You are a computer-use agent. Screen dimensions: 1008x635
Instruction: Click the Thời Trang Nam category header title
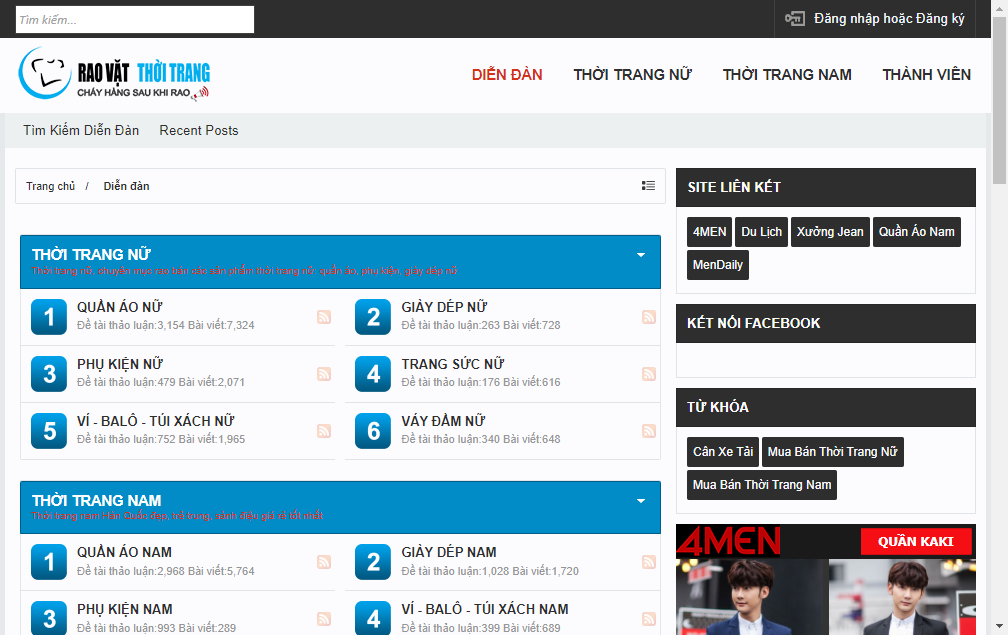(96, 501)
